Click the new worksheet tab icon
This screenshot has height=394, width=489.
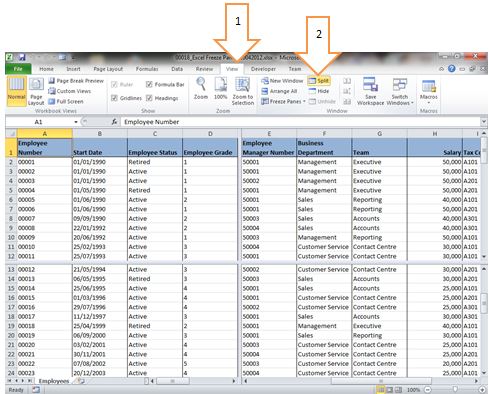(x=80, y=381)
